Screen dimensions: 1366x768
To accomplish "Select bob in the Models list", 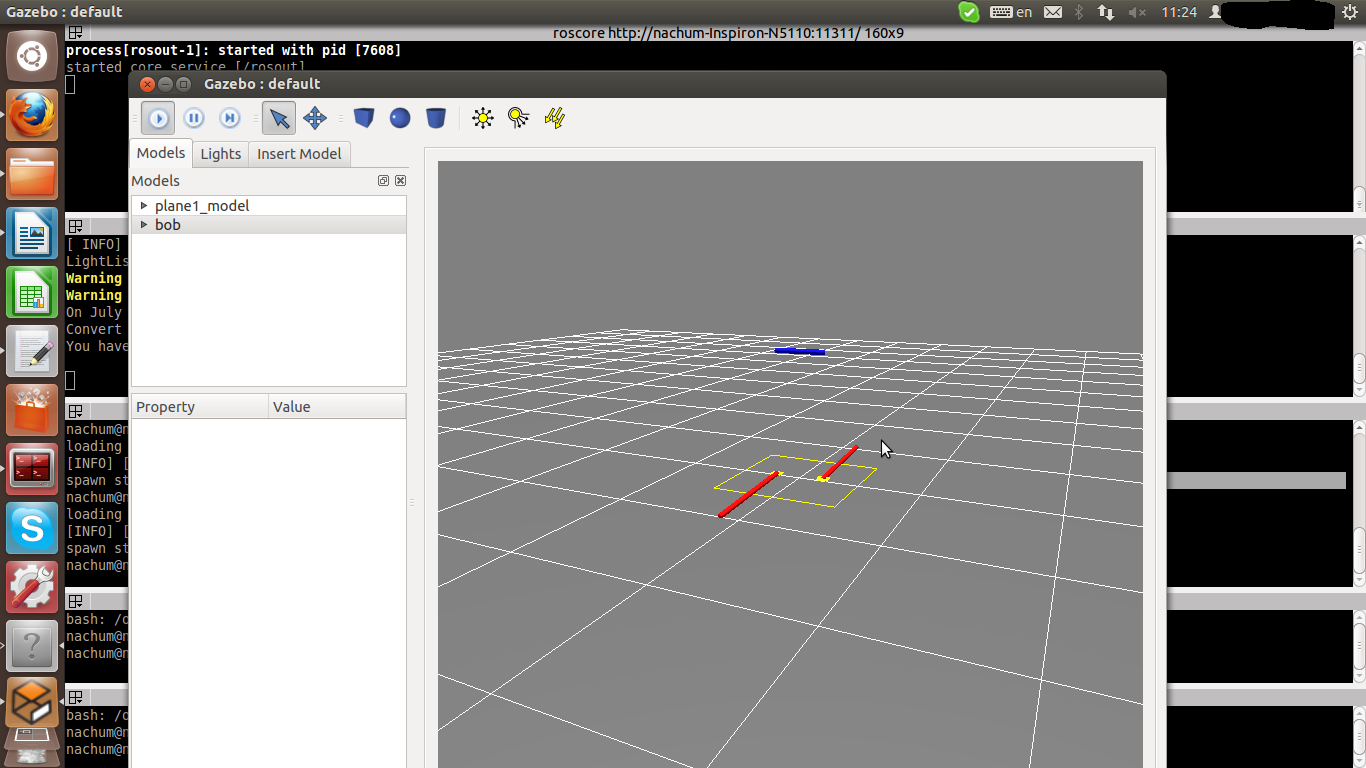I will point(168,225).
